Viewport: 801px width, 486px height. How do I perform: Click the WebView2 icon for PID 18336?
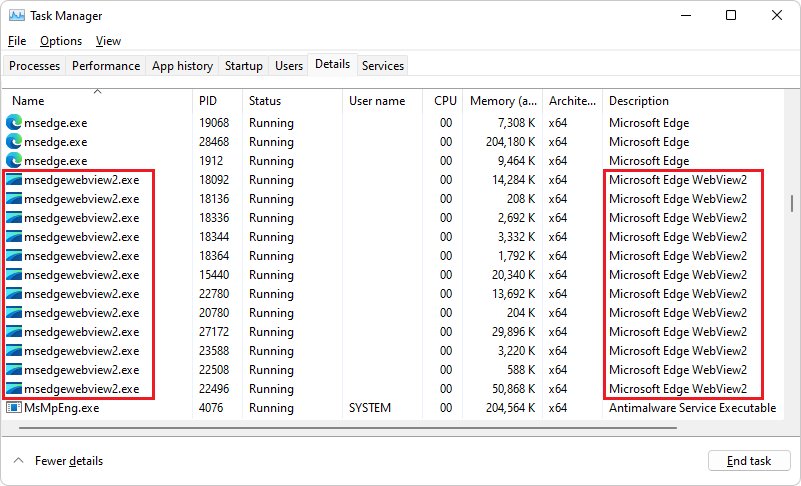point(14,218)
